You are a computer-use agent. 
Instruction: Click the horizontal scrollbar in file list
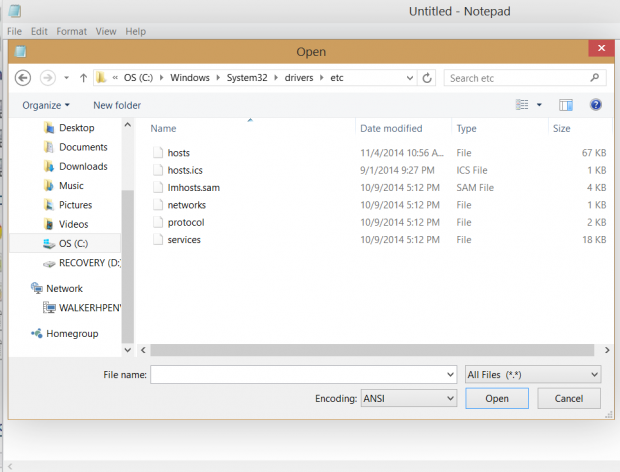[370, 349]
